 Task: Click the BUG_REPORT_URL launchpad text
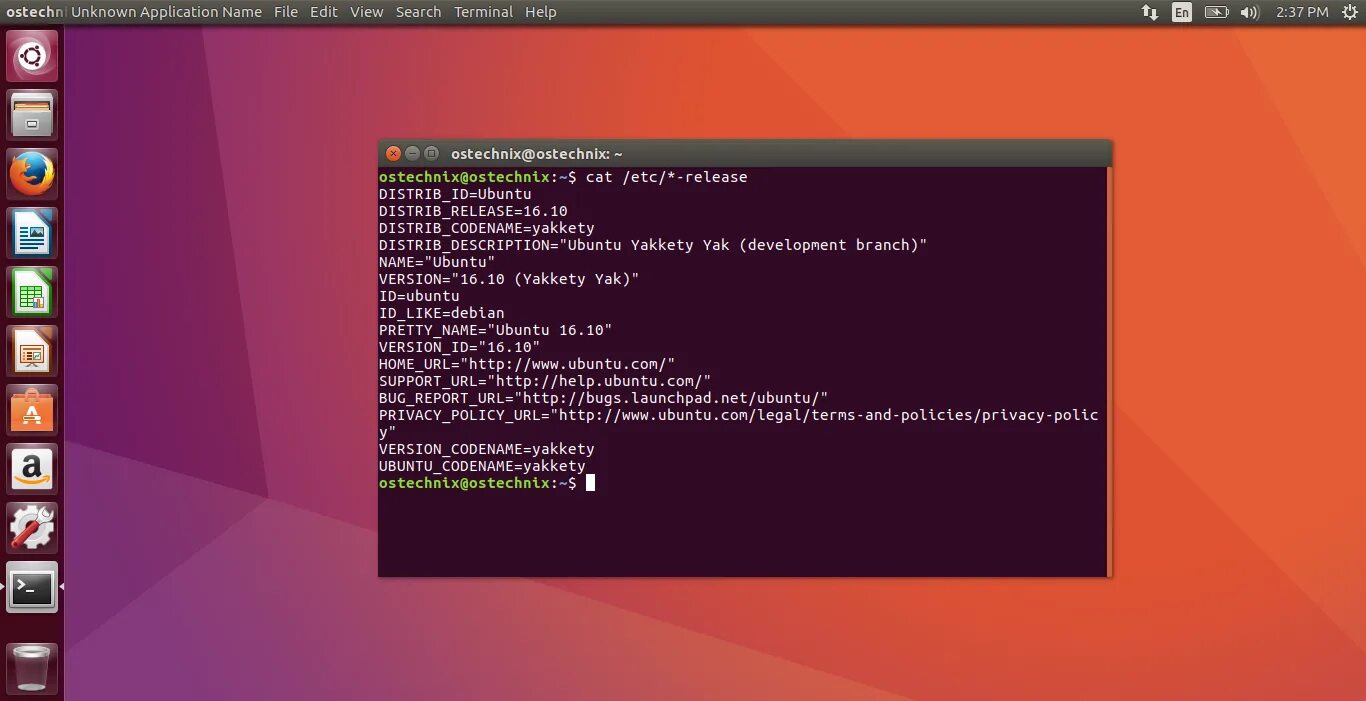pyautogui.click(x=604, y=398)
